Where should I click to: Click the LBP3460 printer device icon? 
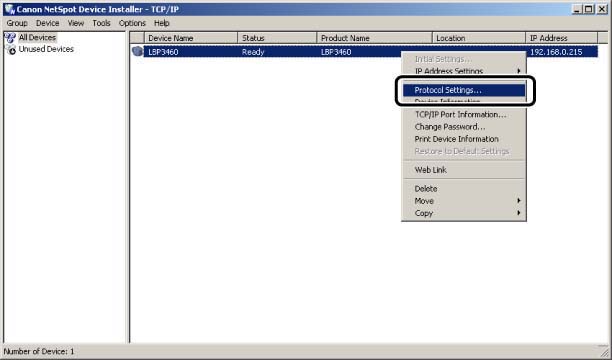pos(137,51)
